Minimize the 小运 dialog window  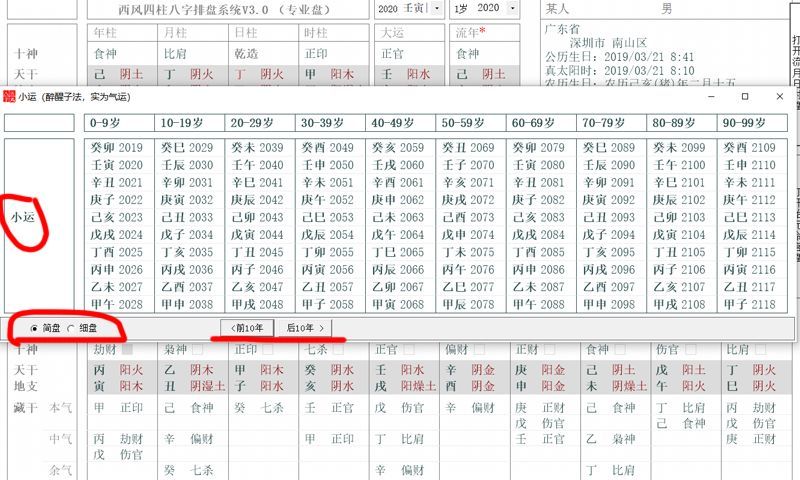pyautogui.click(x=711, y=96)
